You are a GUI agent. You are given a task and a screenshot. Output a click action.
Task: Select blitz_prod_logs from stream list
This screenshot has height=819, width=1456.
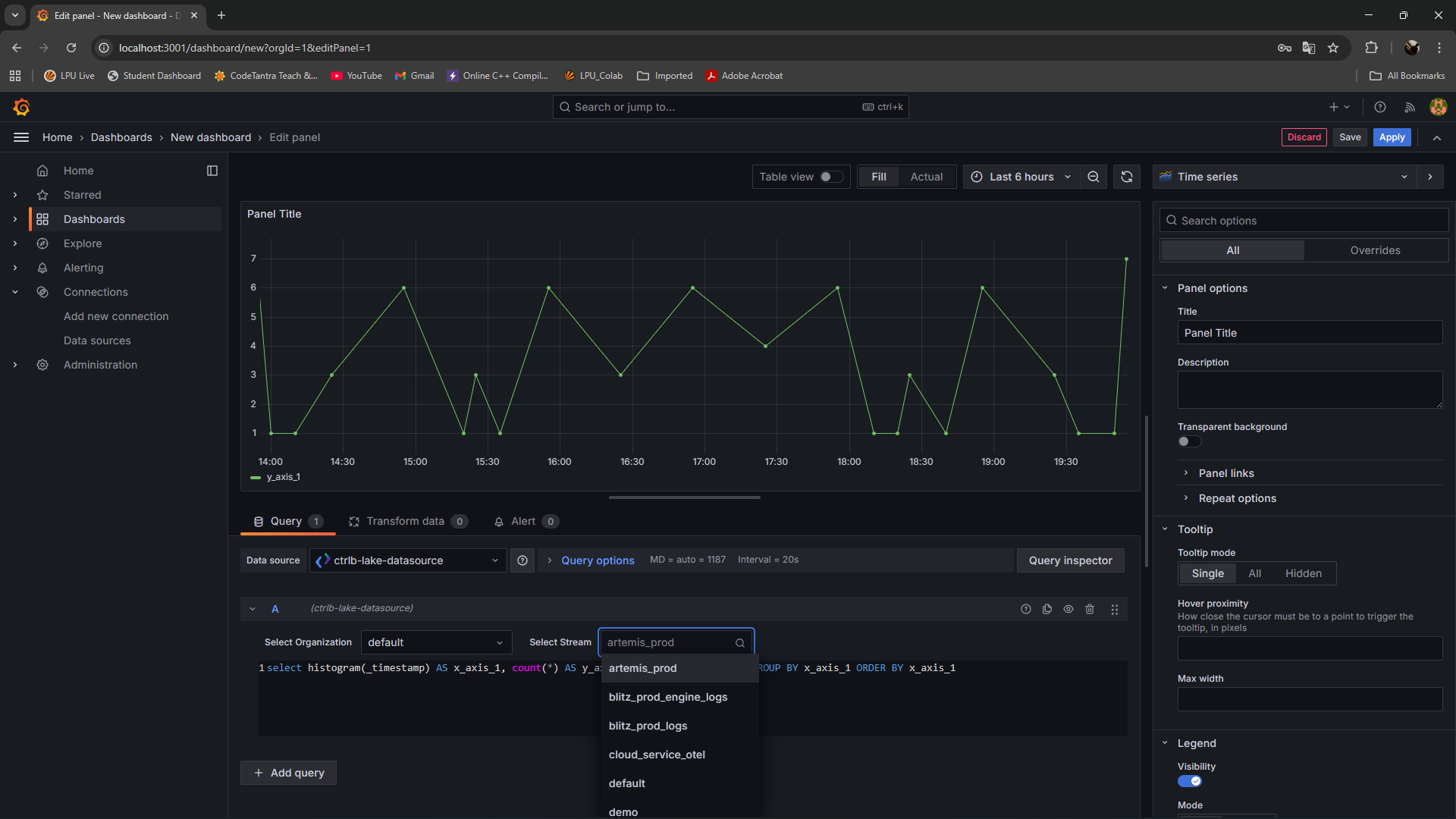pos(648,726)
